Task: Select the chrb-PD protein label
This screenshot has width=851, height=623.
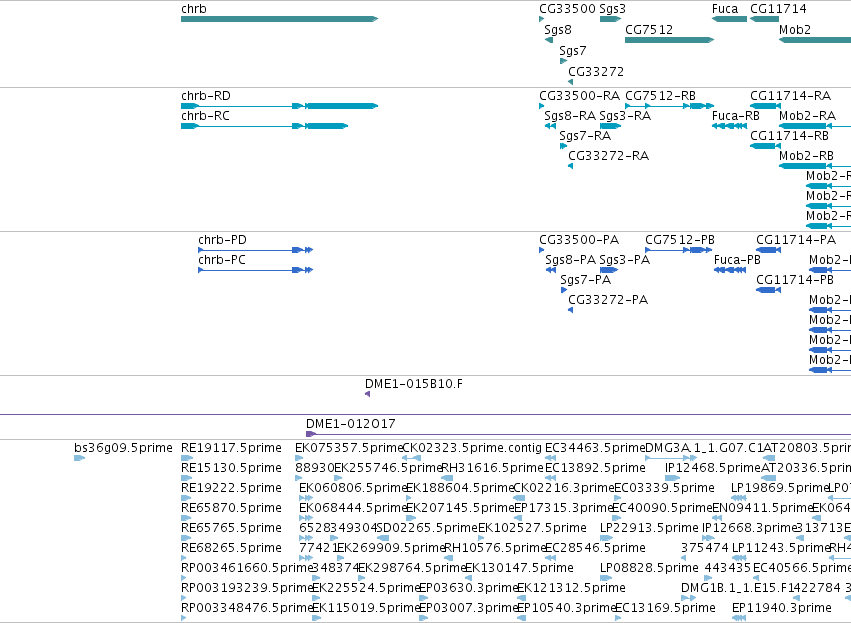Action: pos(223,240)
